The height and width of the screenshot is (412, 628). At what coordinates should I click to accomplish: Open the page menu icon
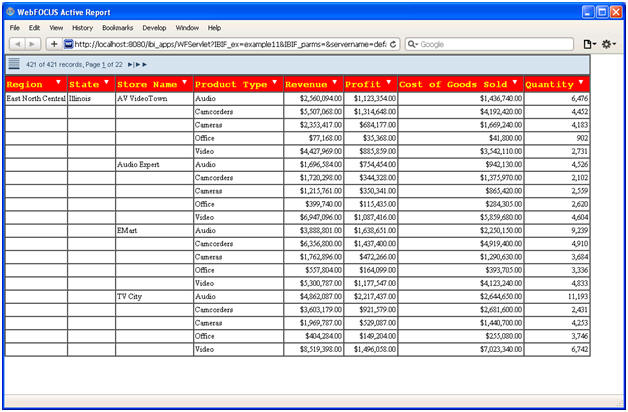[x=589, y=44]
